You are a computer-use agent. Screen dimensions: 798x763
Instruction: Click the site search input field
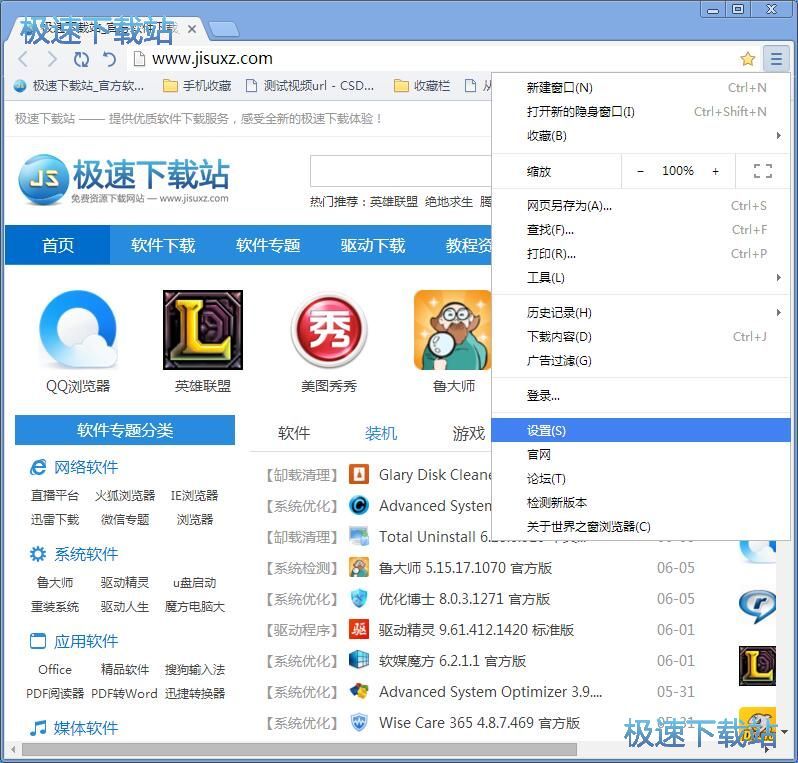coord(401,172)
